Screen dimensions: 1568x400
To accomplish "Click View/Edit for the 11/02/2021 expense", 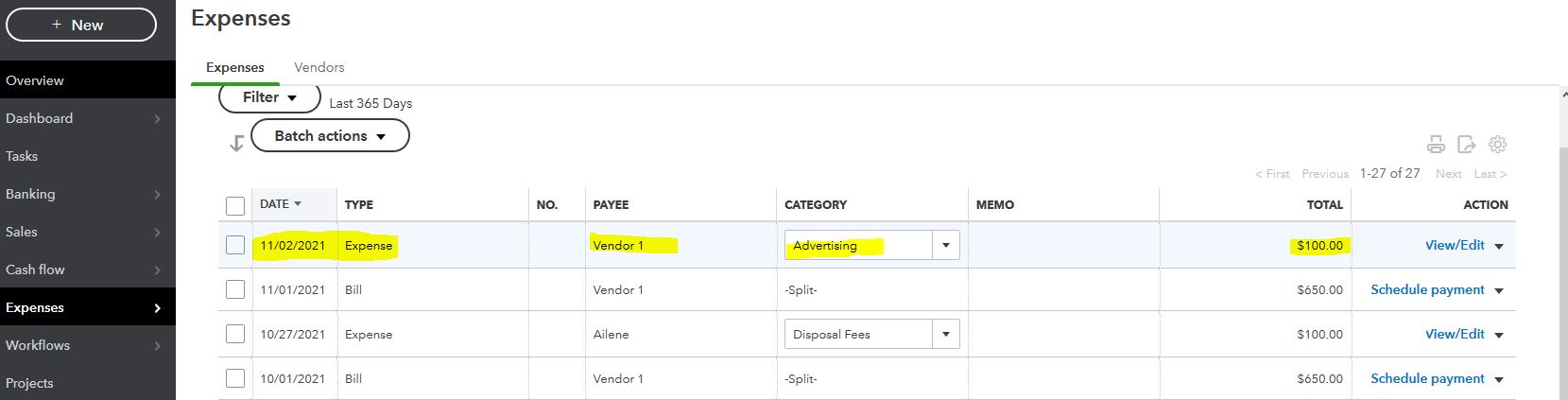I will point(1454,245).
